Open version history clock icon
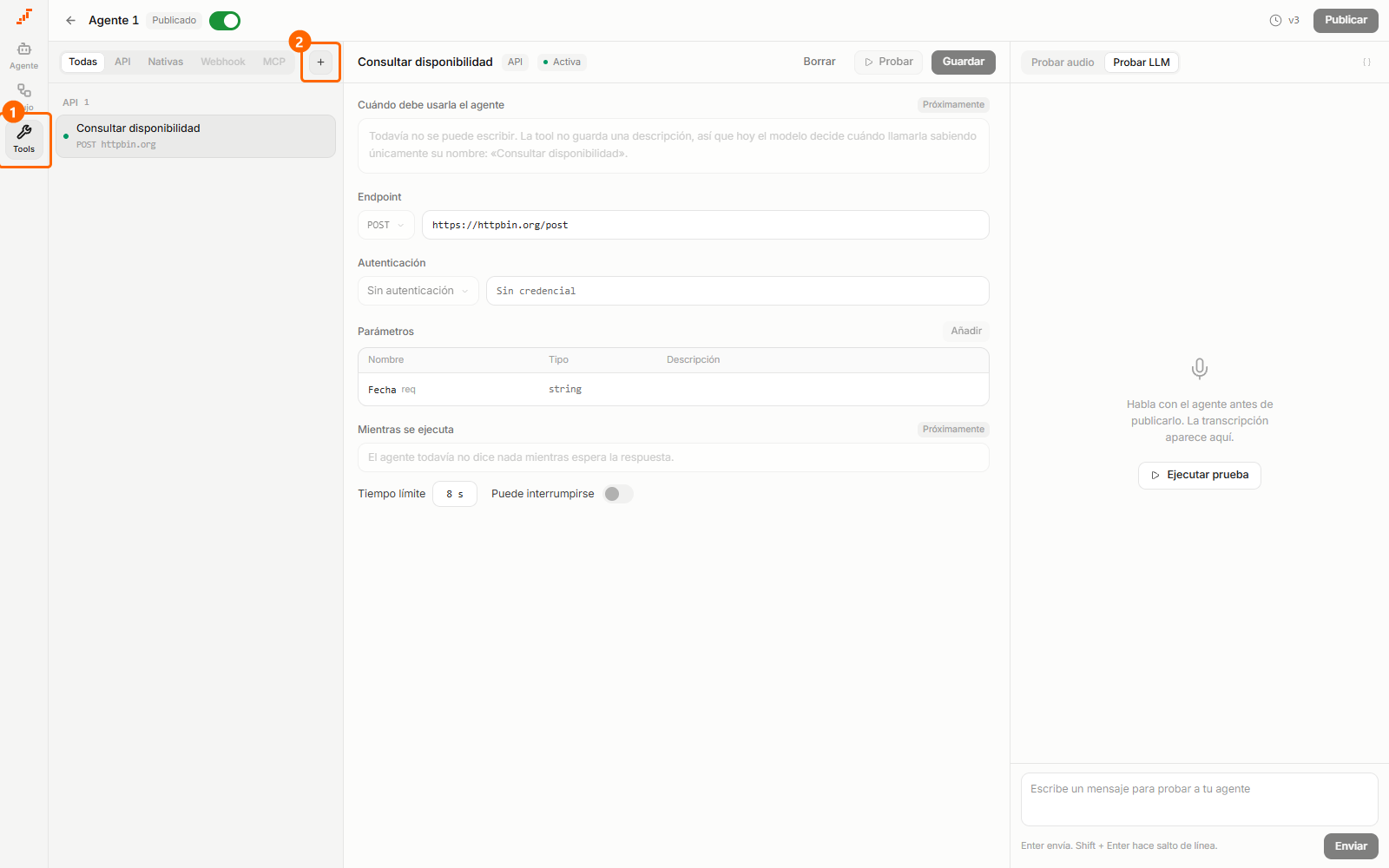The height and width of the screenshot is (868, 1389). (x=1275, y=20)
